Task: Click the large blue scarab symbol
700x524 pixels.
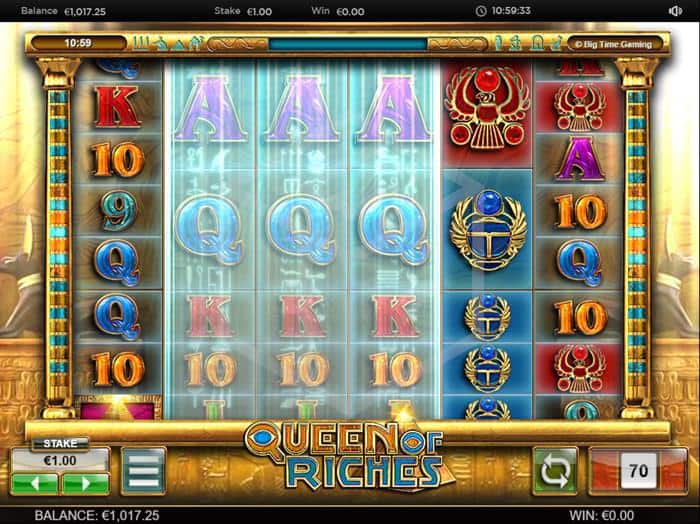Action: (x=488, y=230)
